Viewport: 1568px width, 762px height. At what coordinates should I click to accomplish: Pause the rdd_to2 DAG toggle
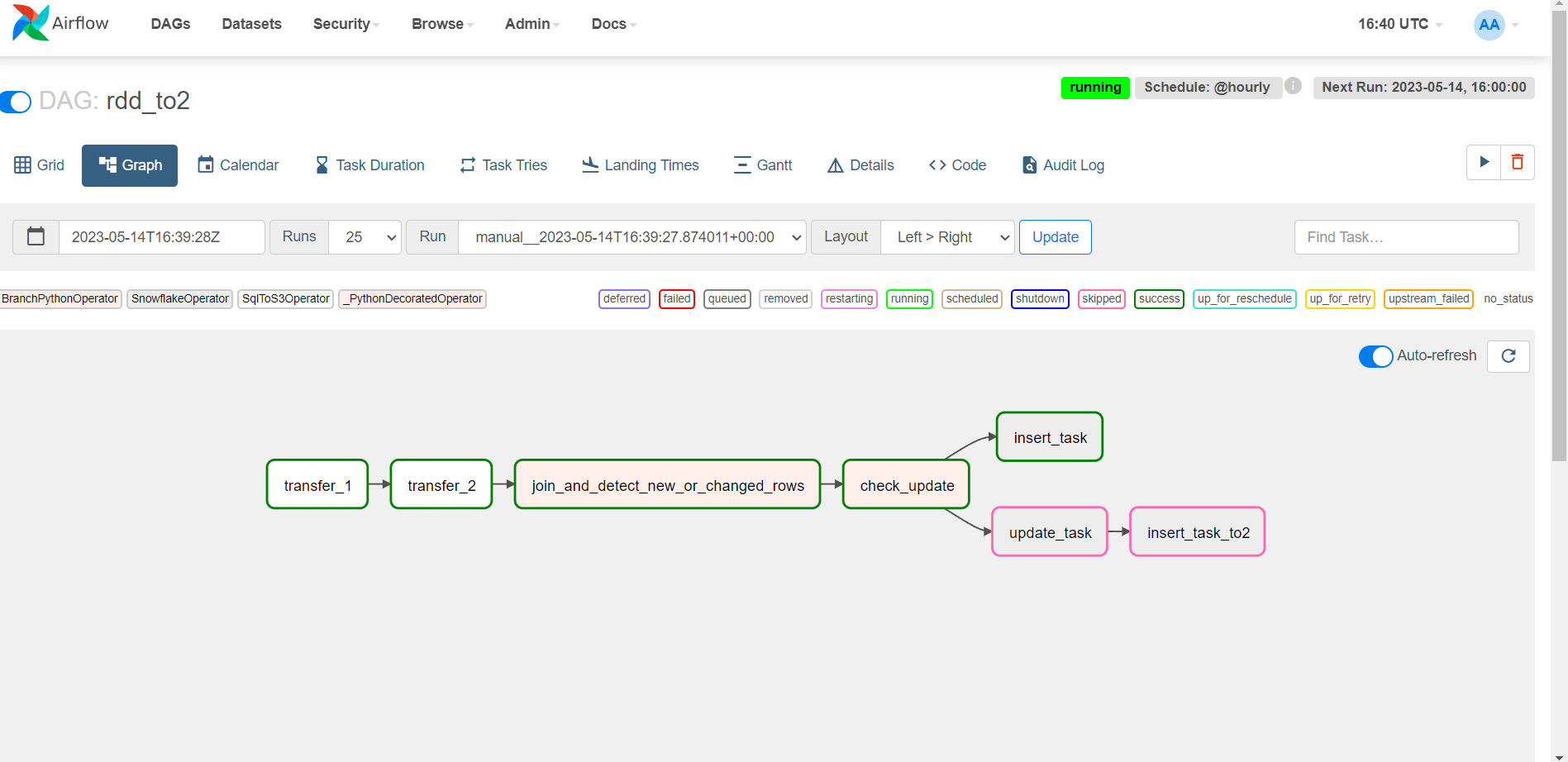pos(17,102)
